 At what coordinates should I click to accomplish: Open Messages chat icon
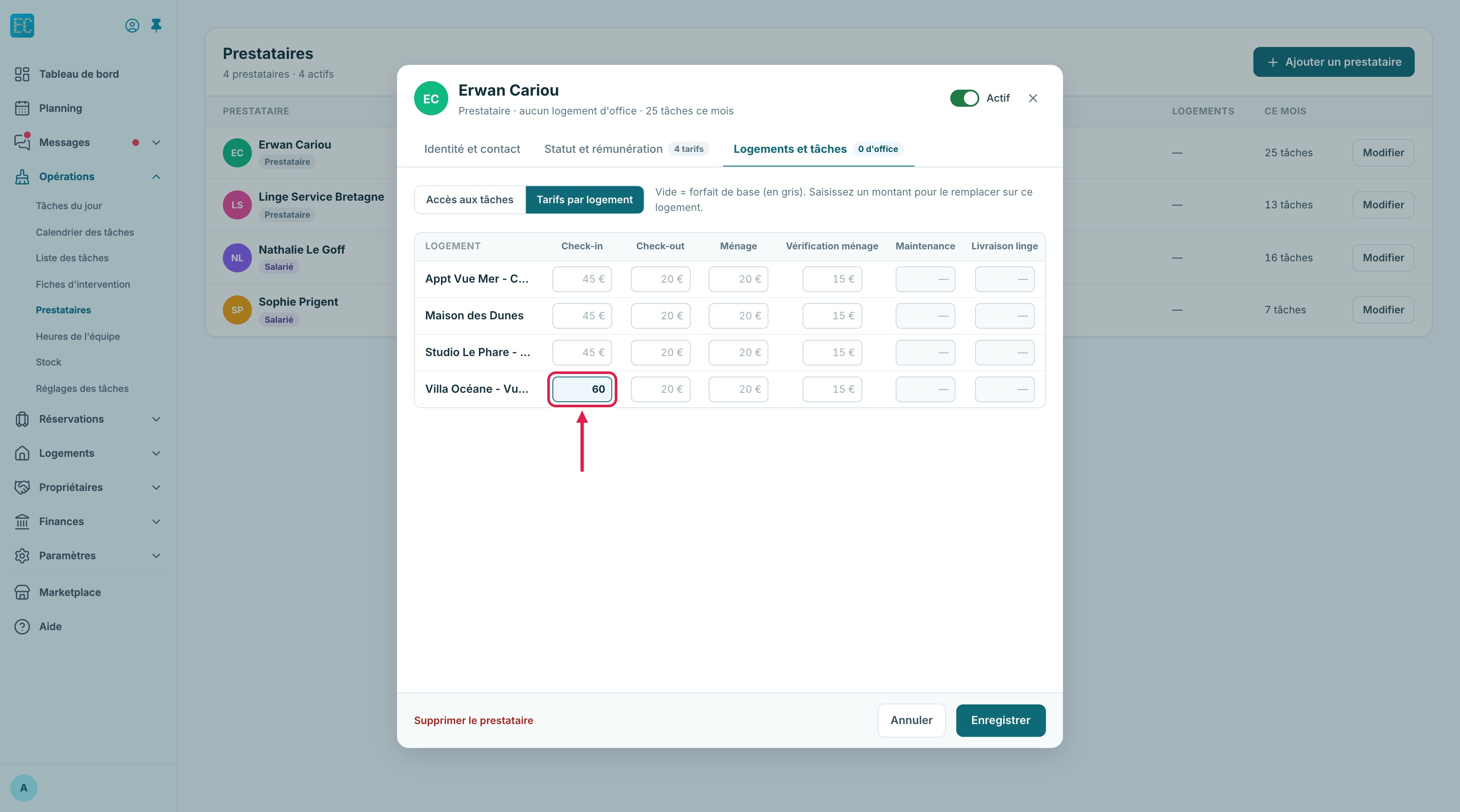click(x=22, y=142)
